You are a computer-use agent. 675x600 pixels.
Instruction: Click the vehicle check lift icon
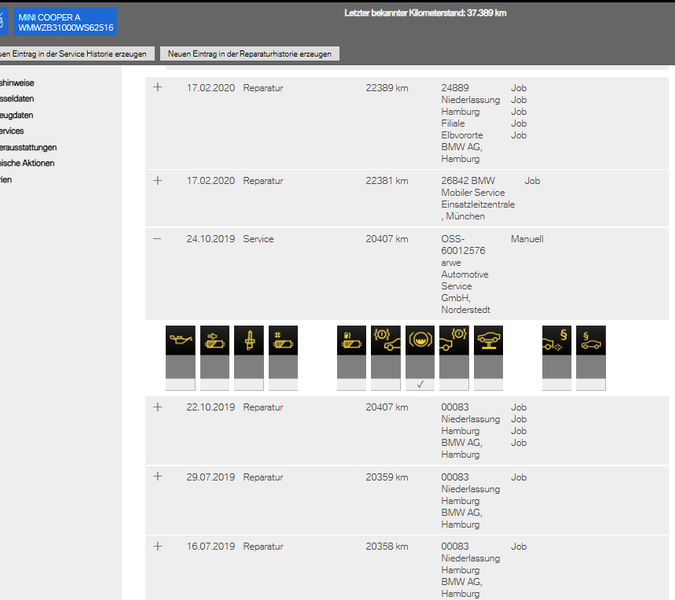[x=489, y=340]
